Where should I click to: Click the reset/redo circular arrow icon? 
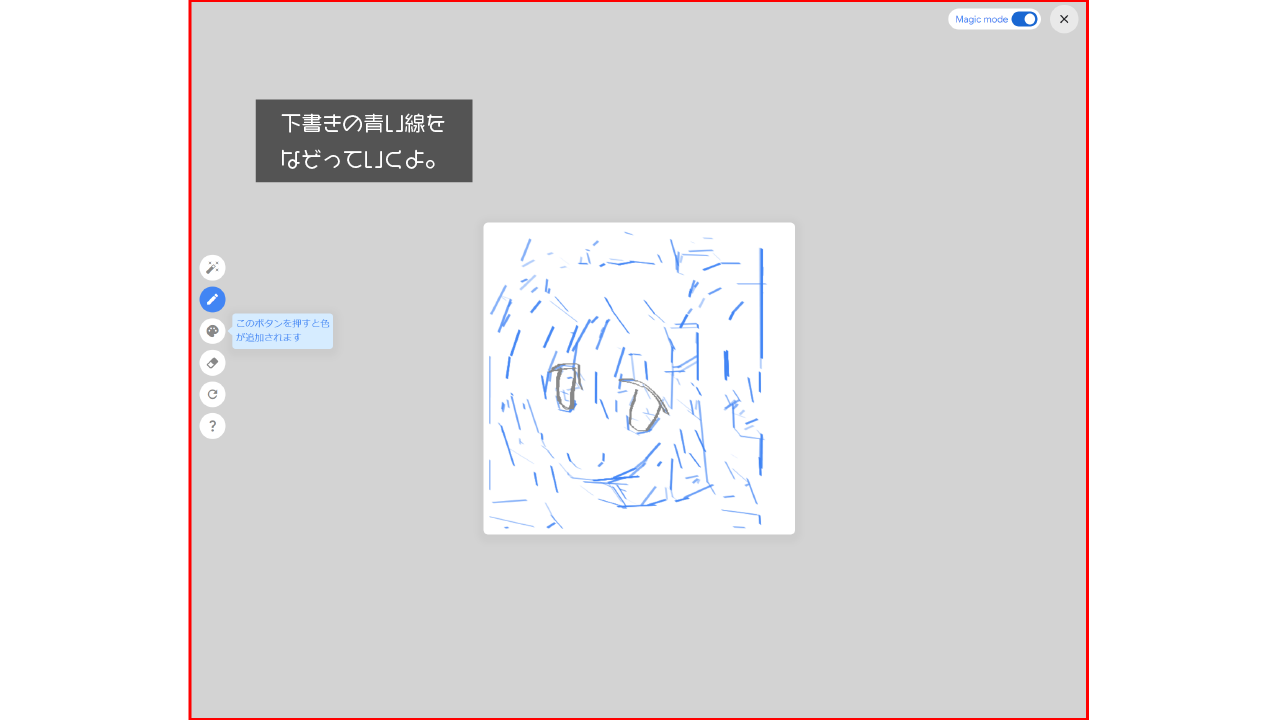point(212,394)
